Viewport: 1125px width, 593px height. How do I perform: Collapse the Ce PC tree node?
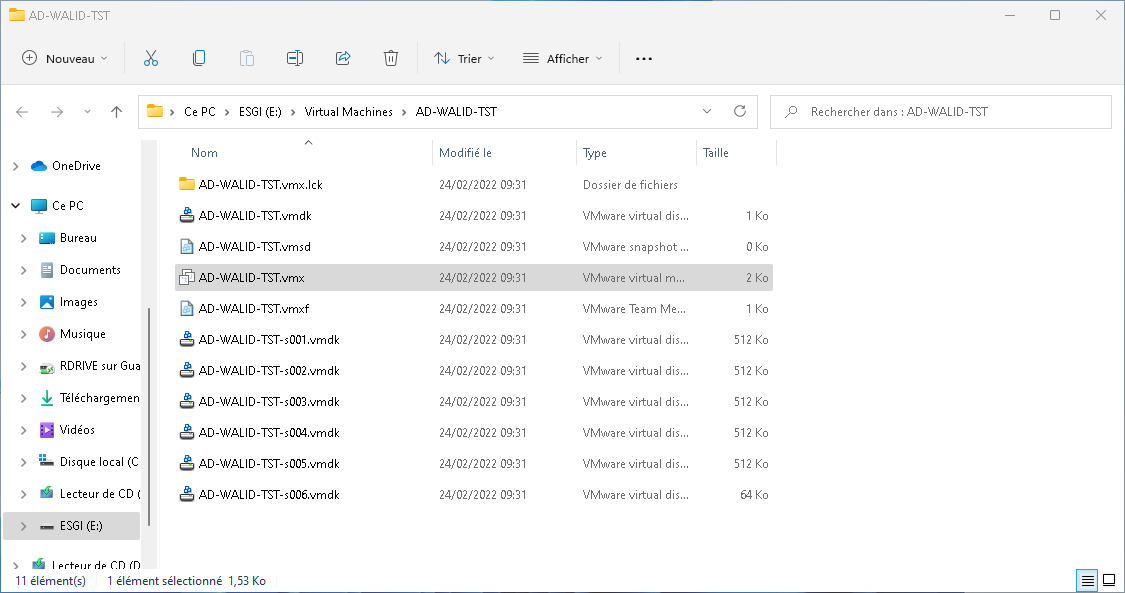point(16,206)
